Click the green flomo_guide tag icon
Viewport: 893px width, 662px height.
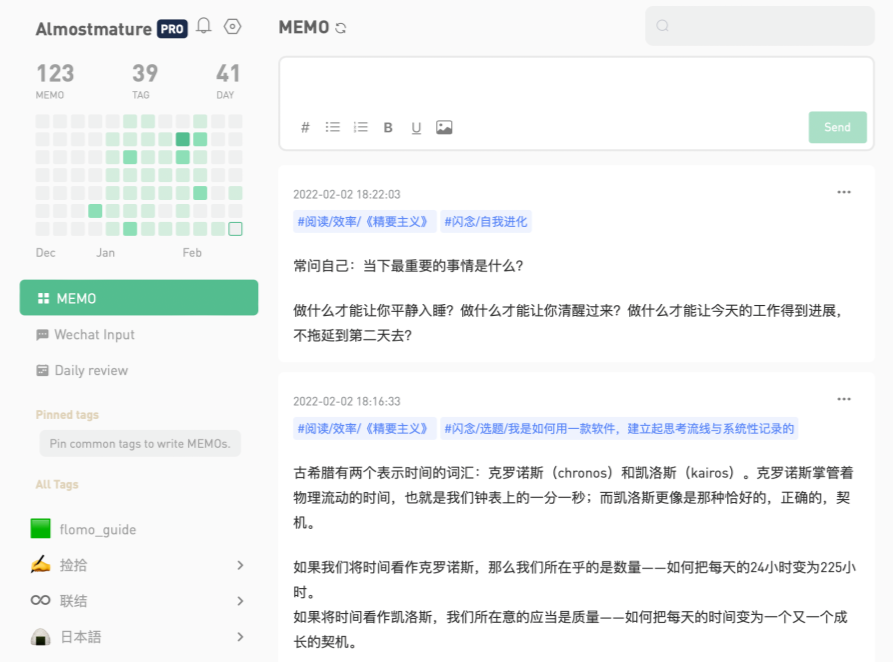click(x=40, y=529)
